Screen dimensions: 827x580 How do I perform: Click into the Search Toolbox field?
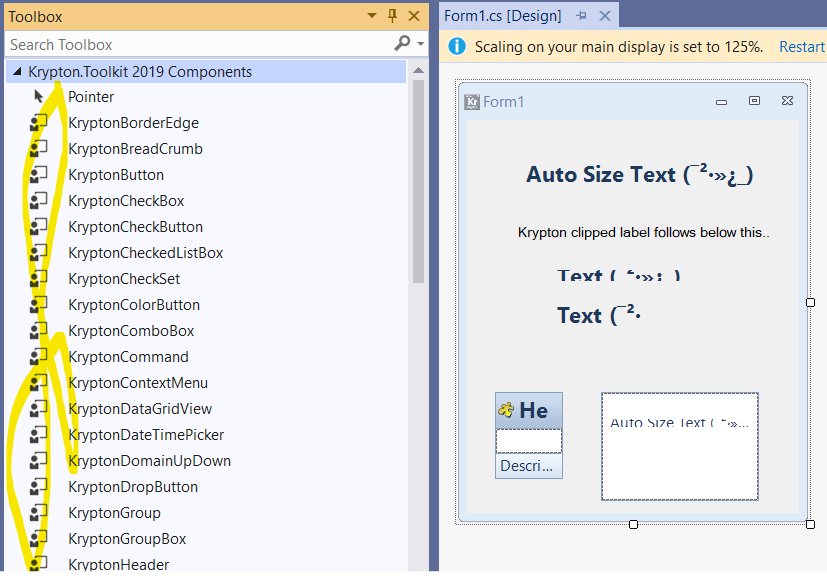150,44
